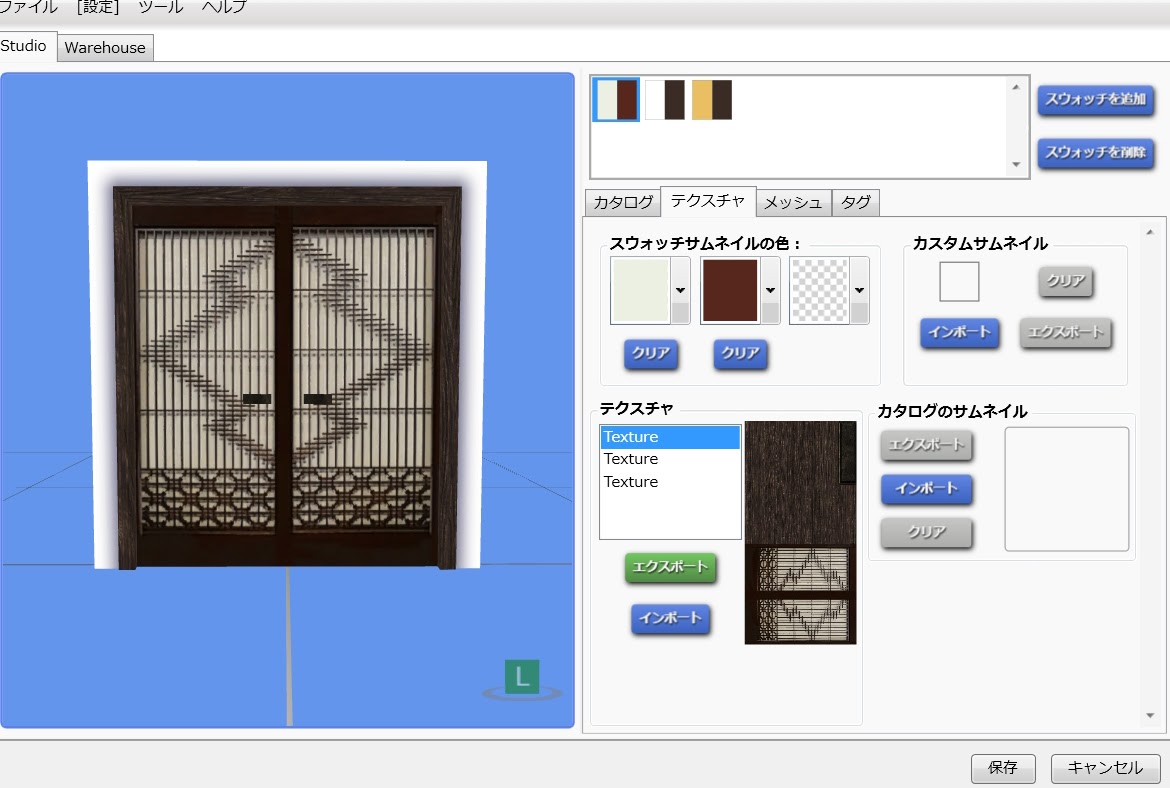This screenshot has width=1170, height=788.
Task: Open the brown swatch color dropdown
Action: coord(770,290)
